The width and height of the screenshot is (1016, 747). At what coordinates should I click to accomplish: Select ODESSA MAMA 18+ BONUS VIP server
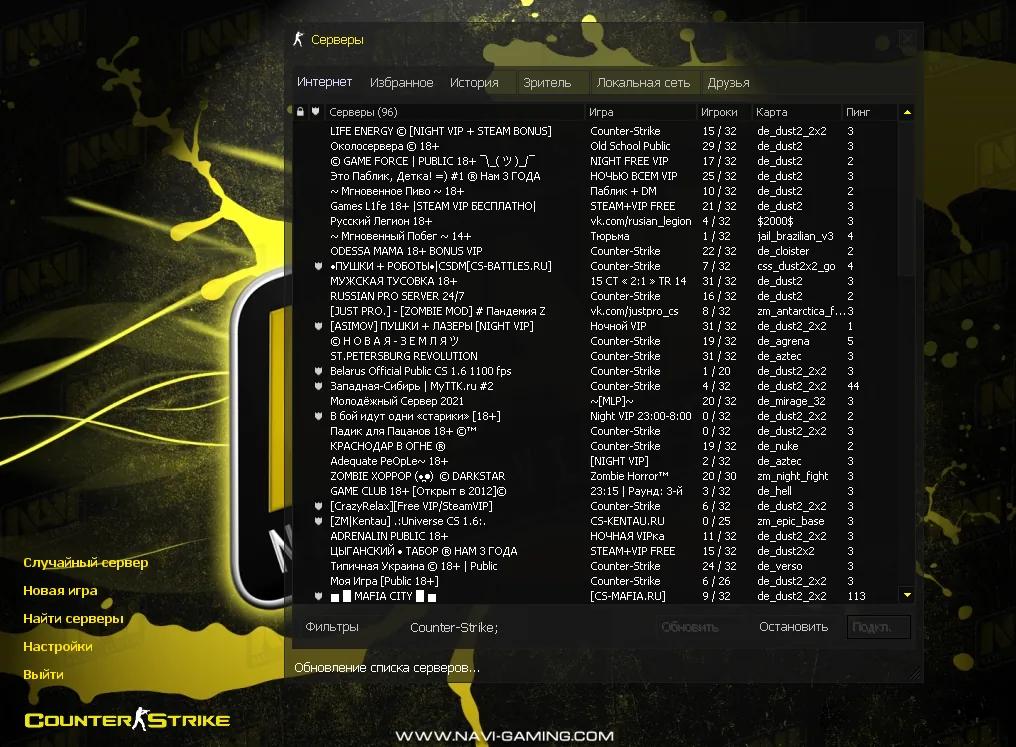595,251
